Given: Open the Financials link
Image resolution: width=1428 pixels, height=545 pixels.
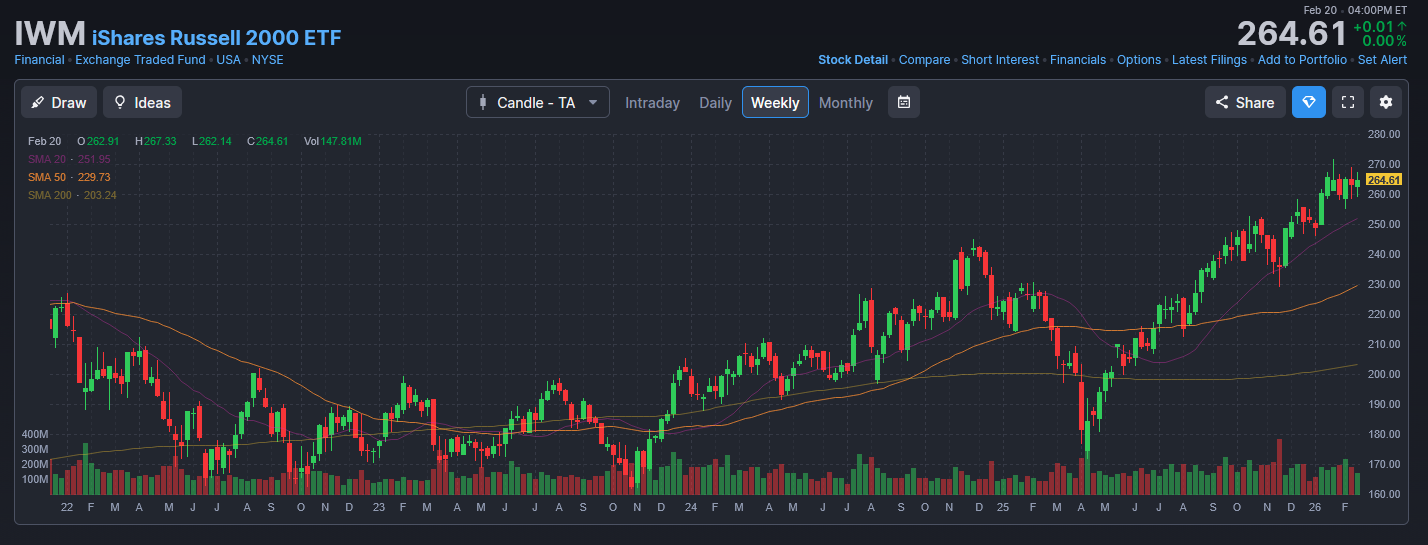Looking at the screenshot, I should pyautogui.click(x=1078, y=60).
